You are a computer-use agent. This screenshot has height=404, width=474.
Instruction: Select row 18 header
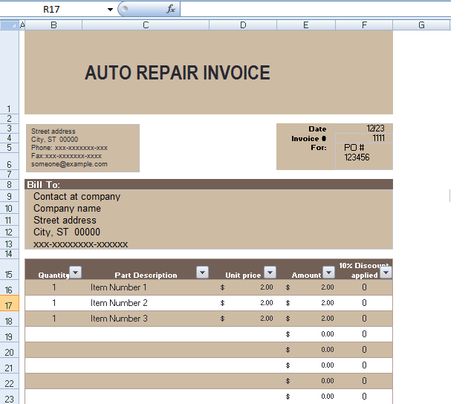[x=9, y=320]
